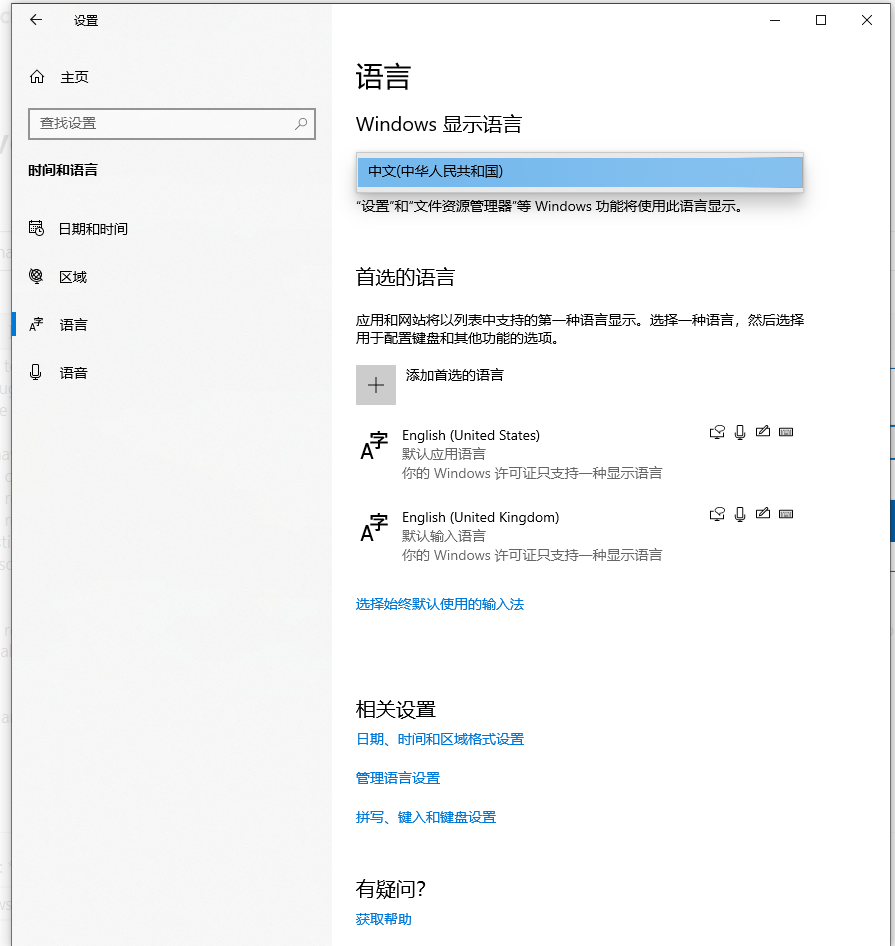Click the A字 icon beside sidebar 语言
Image resolution: width=895 pixels, height=946 pixels.
tap(36, 325)
